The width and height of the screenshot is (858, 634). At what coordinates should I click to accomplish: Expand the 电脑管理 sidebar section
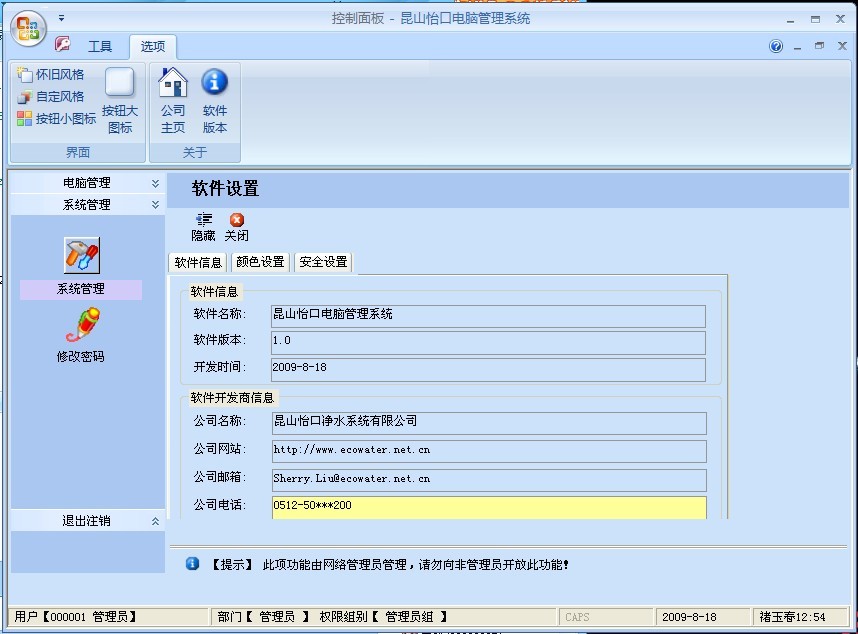point(88,183)
